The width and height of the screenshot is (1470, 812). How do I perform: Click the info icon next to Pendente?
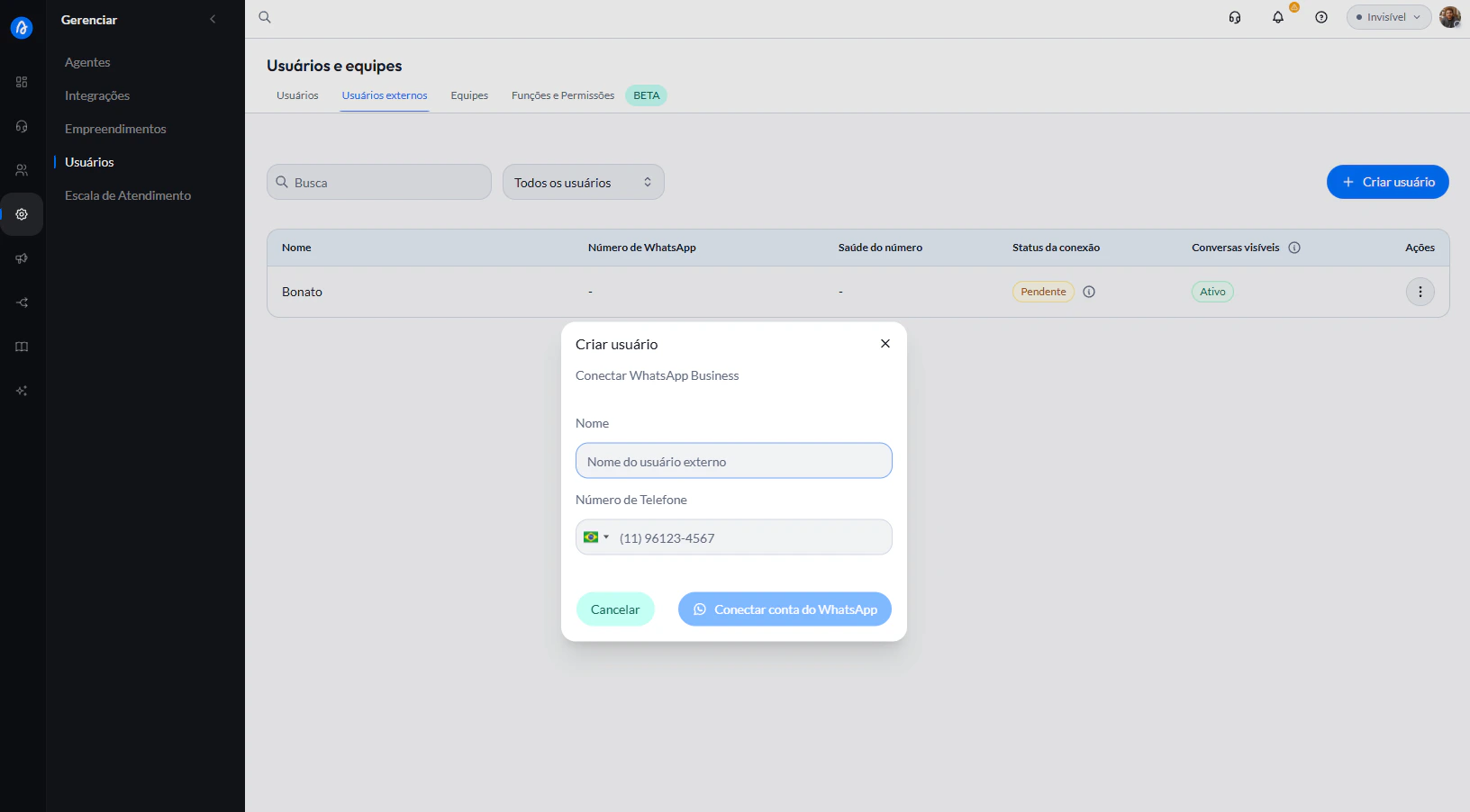click(x=1089, y=292)
